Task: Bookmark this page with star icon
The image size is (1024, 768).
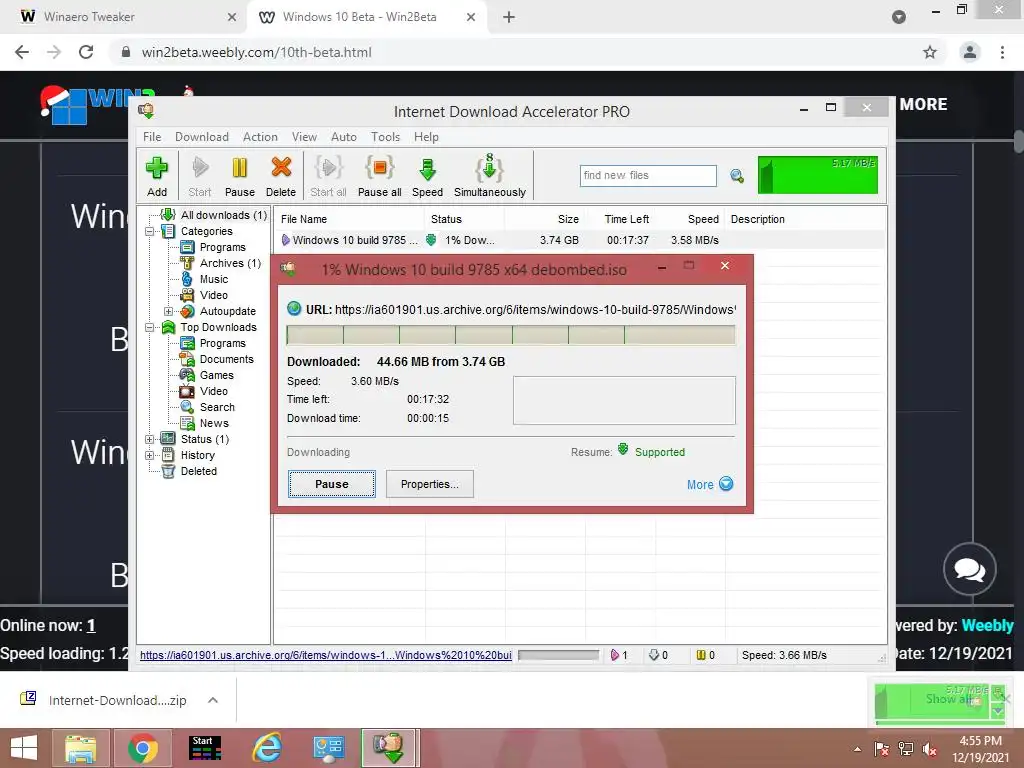Action: click(x=930, y=52)
